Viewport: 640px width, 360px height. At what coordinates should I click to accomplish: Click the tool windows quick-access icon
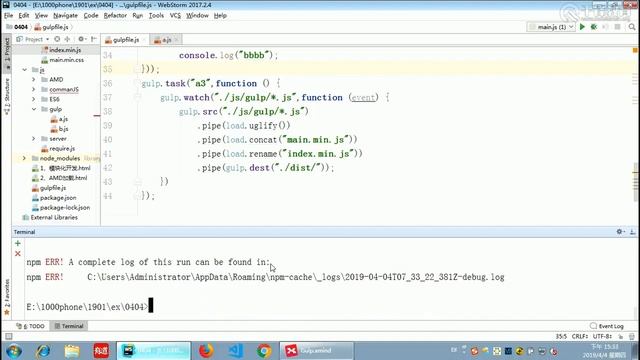tap(9, 336)
